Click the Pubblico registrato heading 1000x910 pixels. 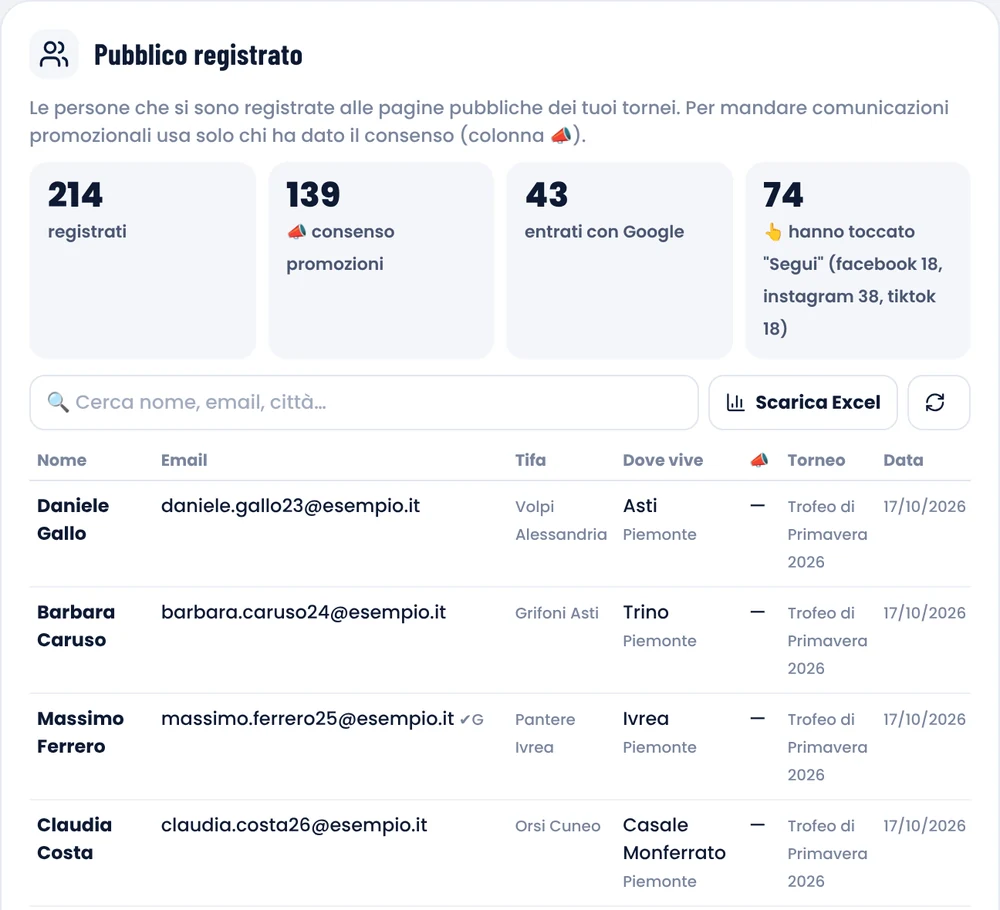pyautogui.click(x=198, y=55)
